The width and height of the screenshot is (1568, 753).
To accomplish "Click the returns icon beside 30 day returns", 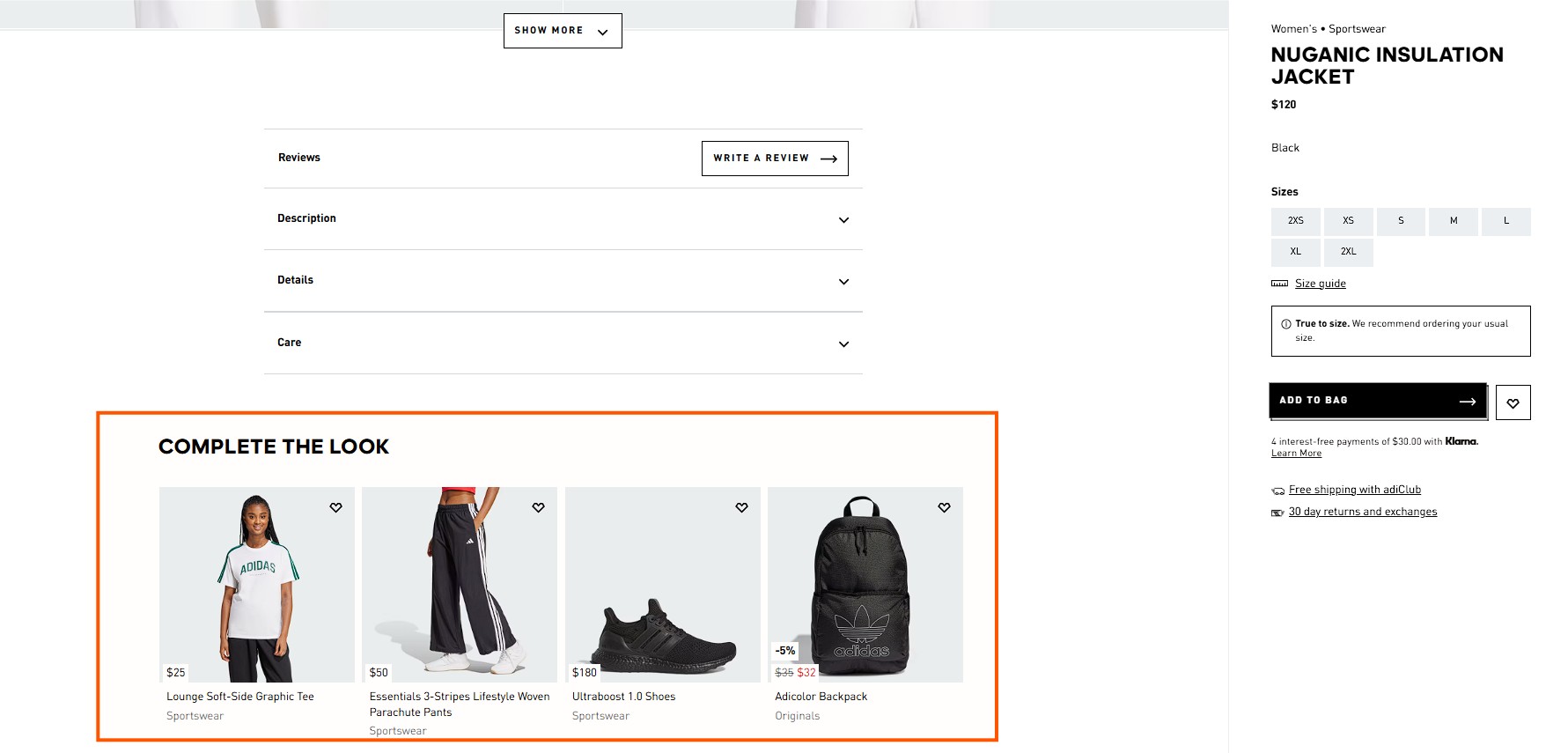I will click(1277, 513).
